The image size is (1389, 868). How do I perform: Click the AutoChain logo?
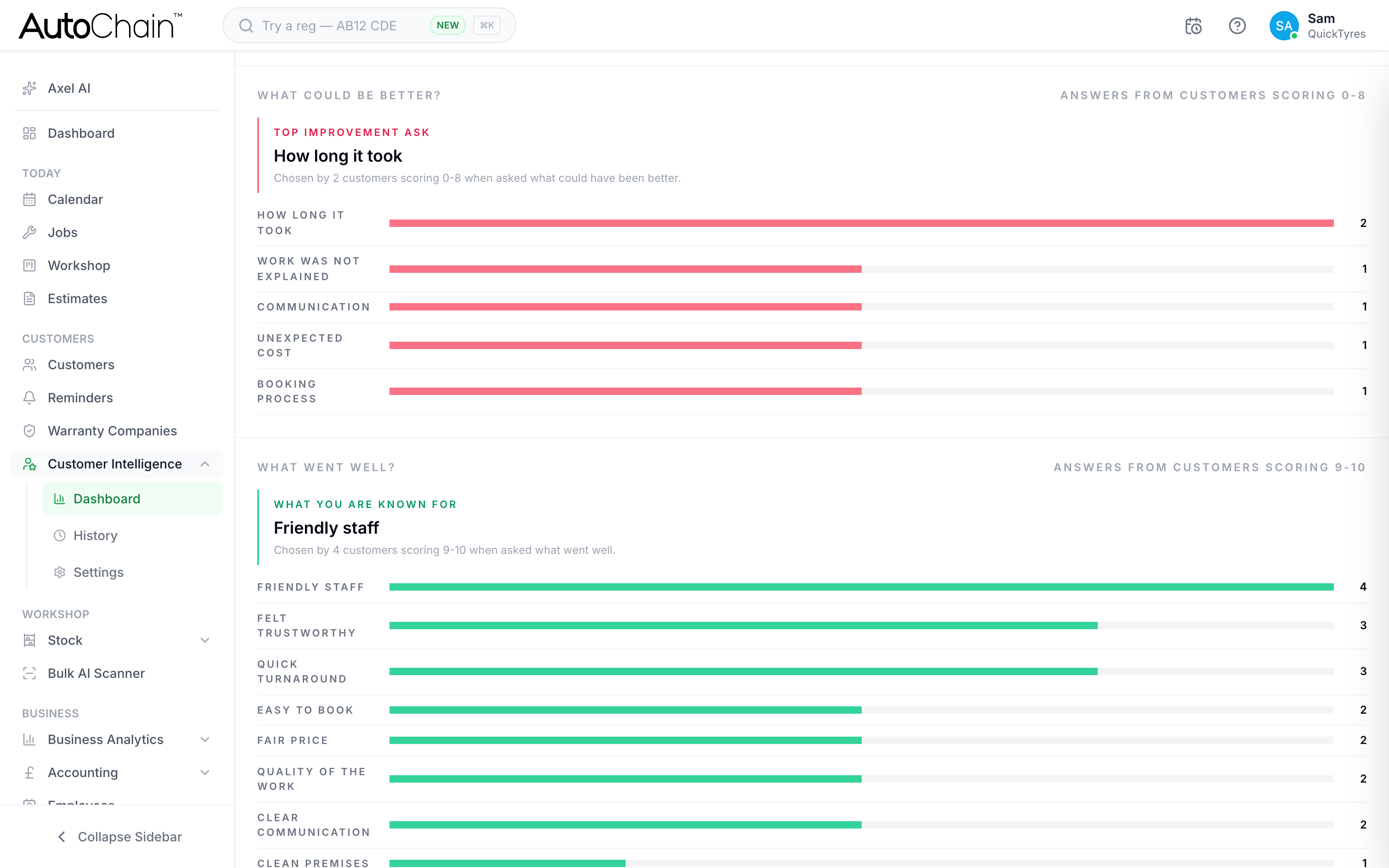coord(101,26)
